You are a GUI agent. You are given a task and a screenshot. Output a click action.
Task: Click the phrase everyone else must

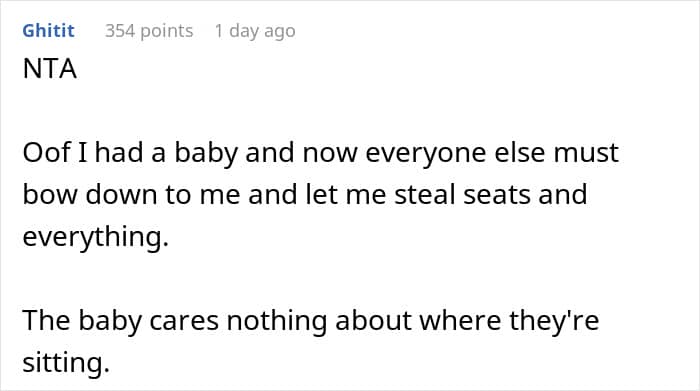[492, 154]
